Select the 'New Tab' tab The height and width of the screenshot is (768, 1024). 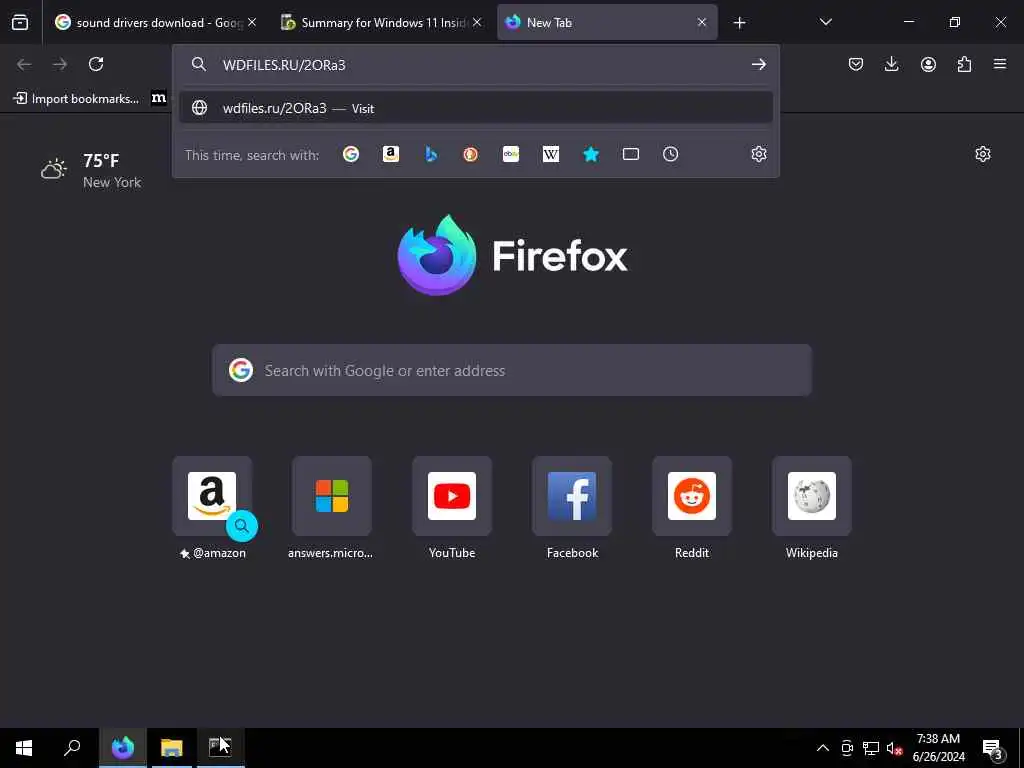click(607, 23)
